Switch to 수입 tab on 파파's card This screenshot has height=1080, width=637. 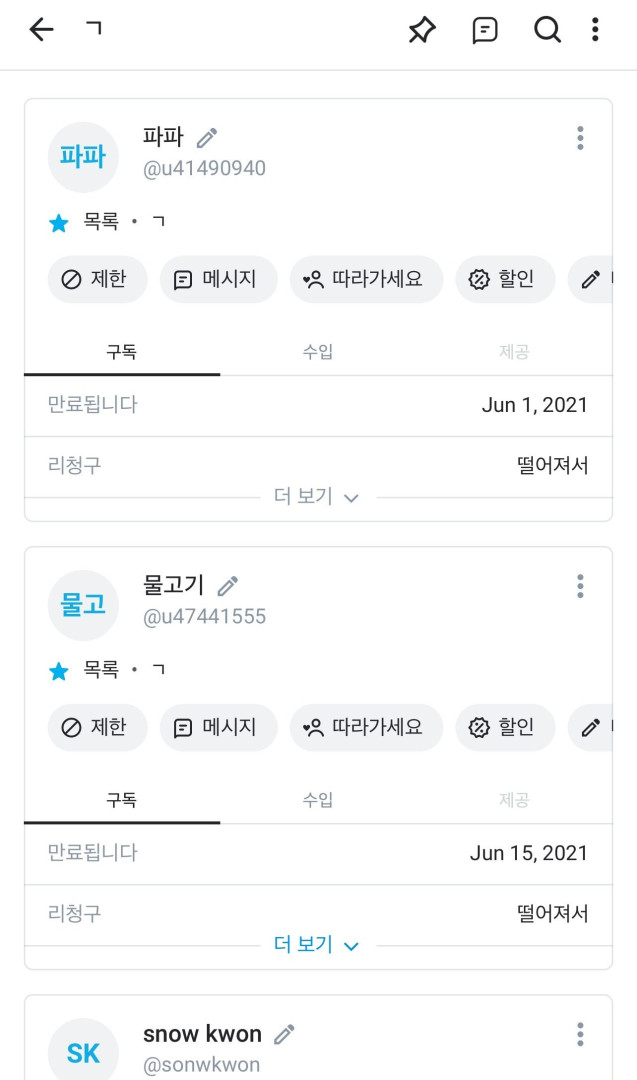(318, 352)
